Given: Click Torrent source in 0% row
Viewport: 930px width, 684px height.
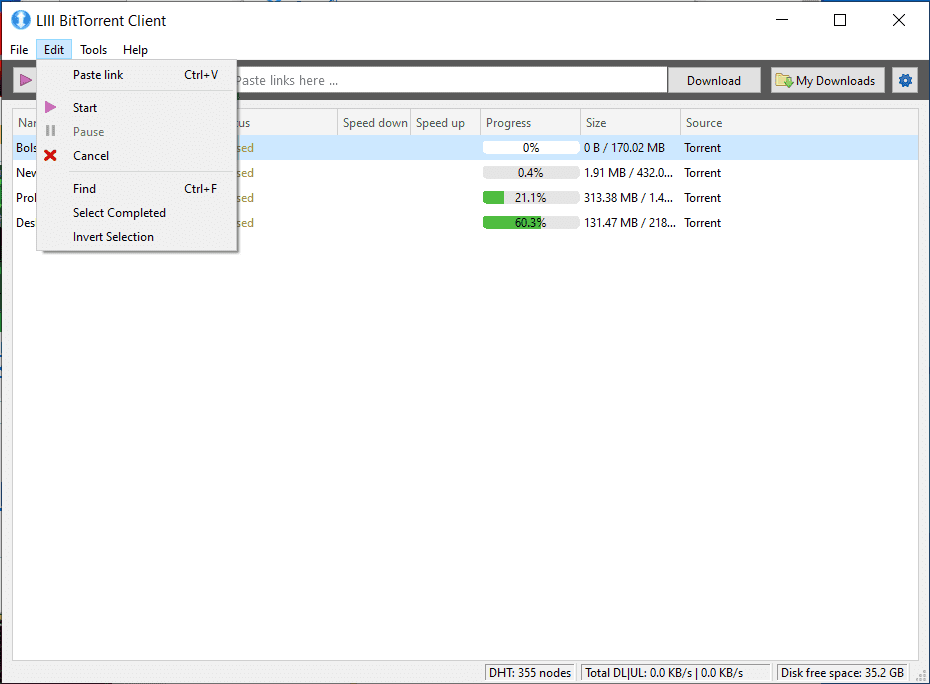Looking at the screenshot, I should click(x=702, y=148).
